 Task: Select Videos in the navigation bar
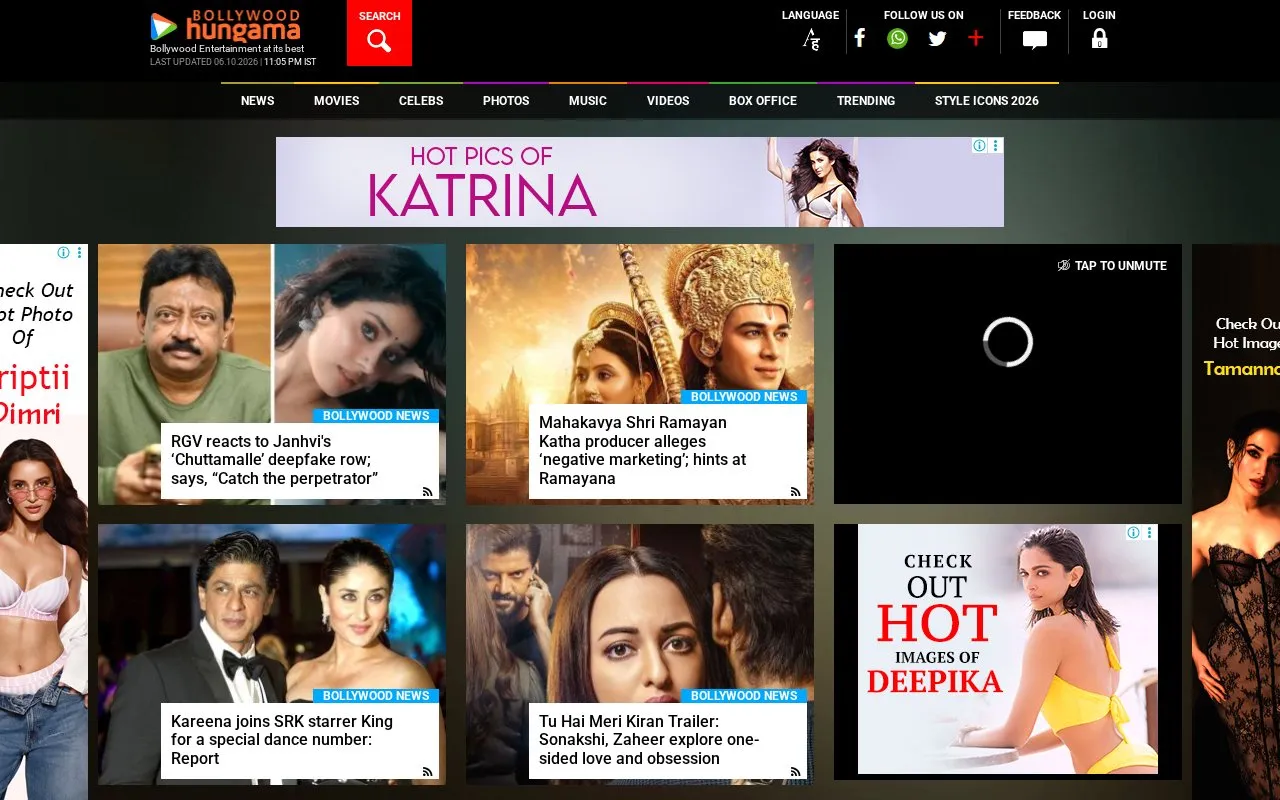[x=668, y=100]
